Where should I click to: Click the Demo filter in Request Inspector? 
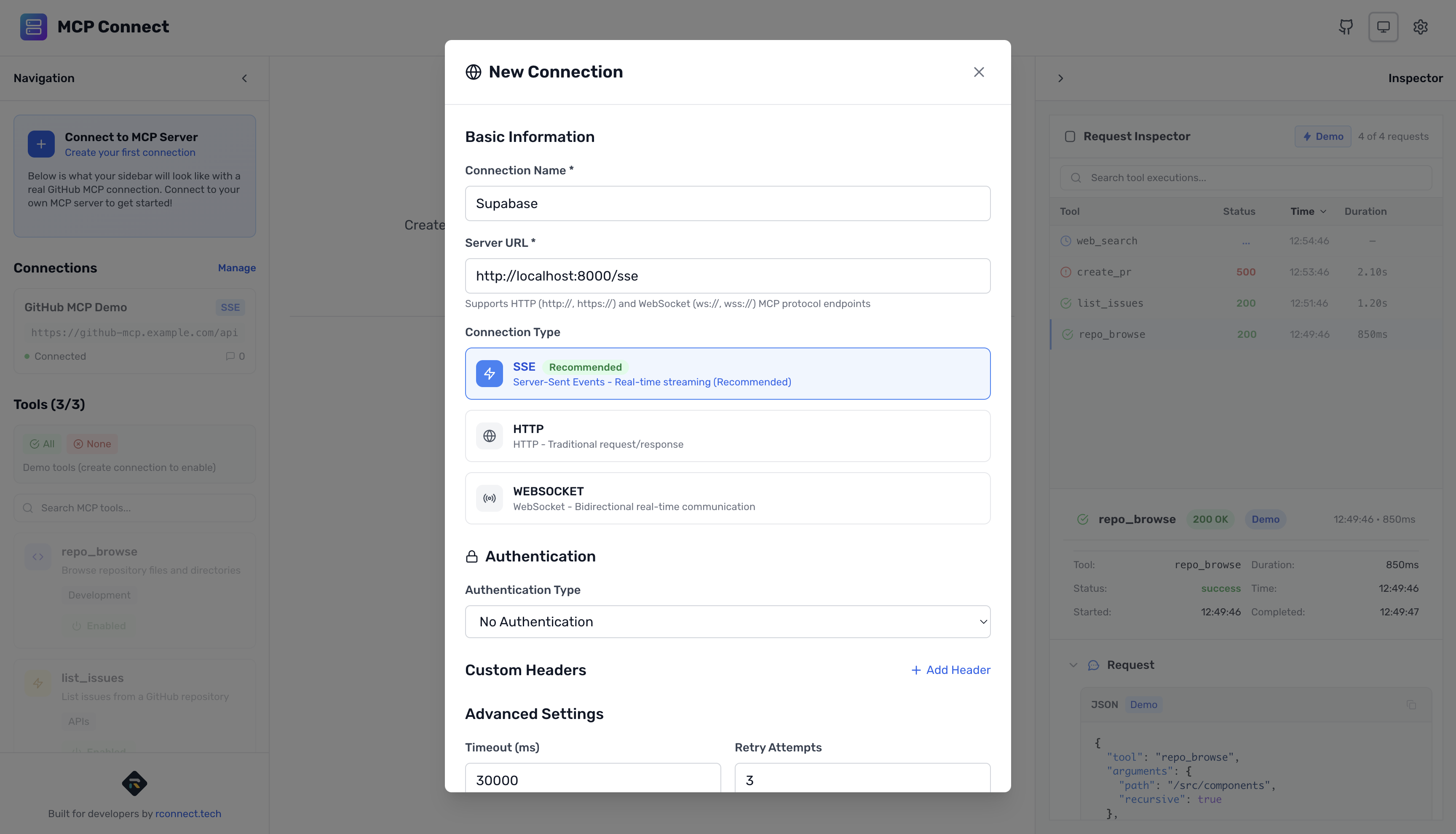(1322, 136)
